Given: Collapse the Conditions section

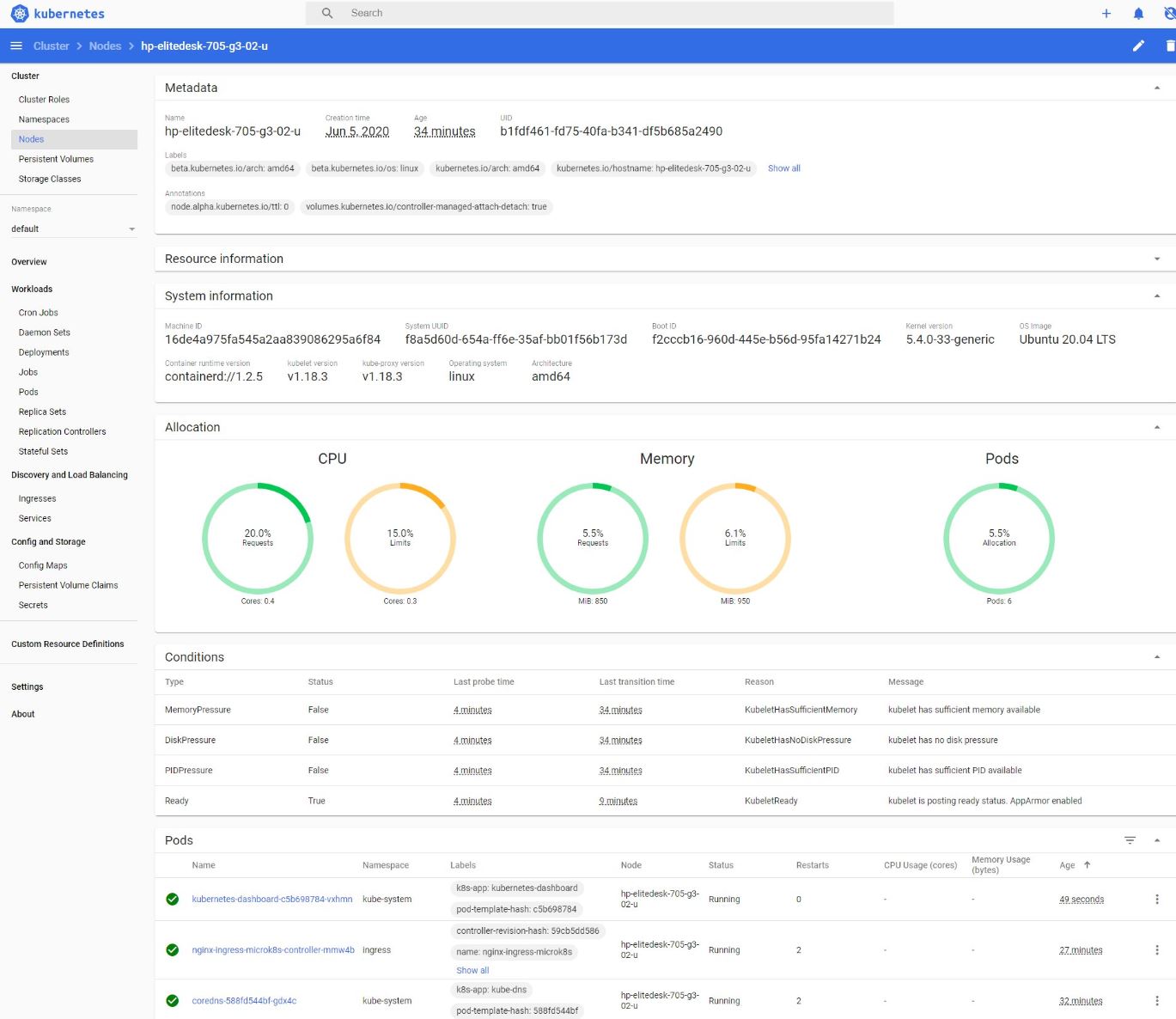Looking at the screenshot, I should click(1156, 657).
